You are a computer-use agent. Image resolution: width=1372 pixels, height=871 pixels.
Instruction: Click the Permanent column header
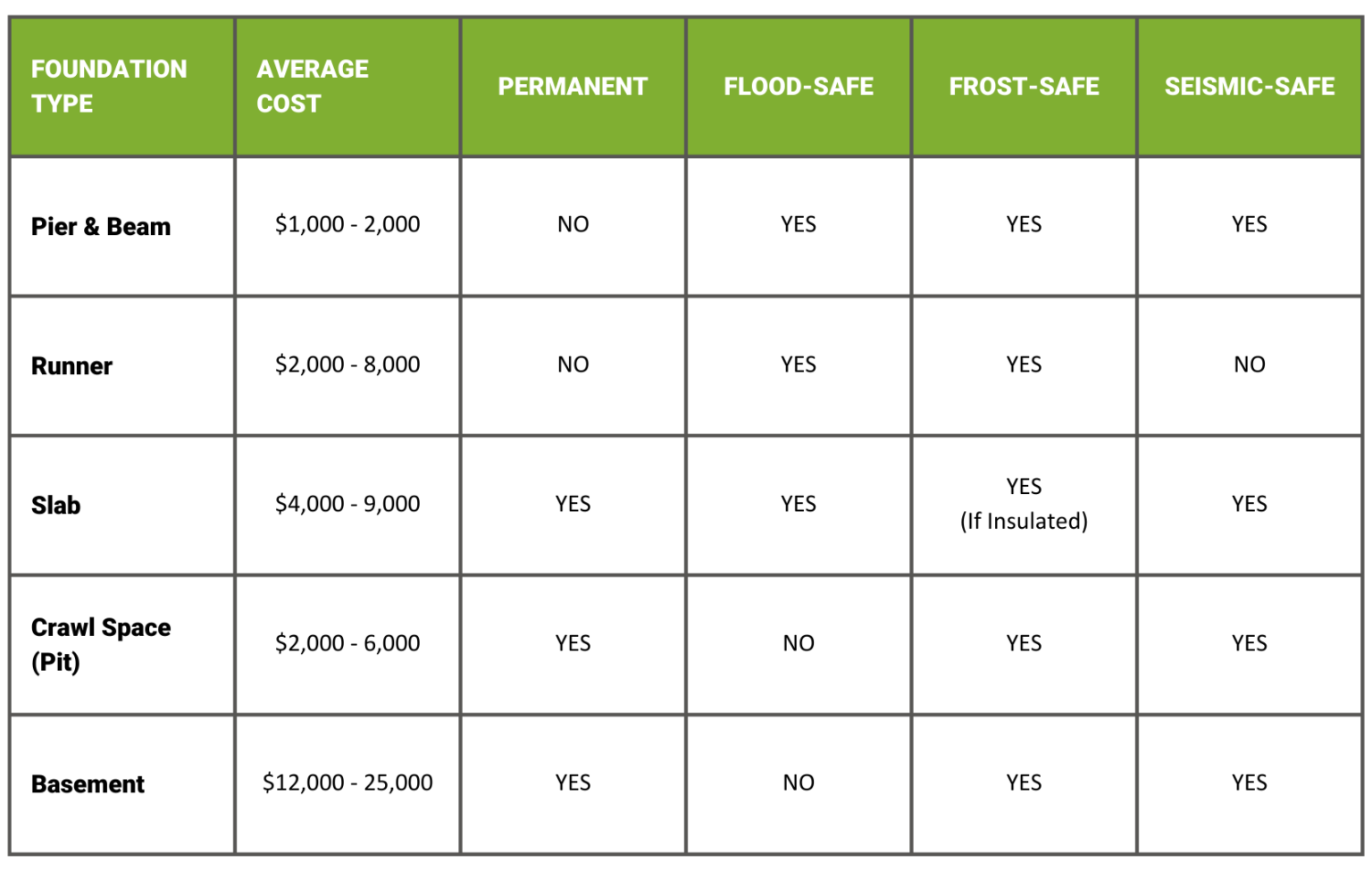(573, 87)
